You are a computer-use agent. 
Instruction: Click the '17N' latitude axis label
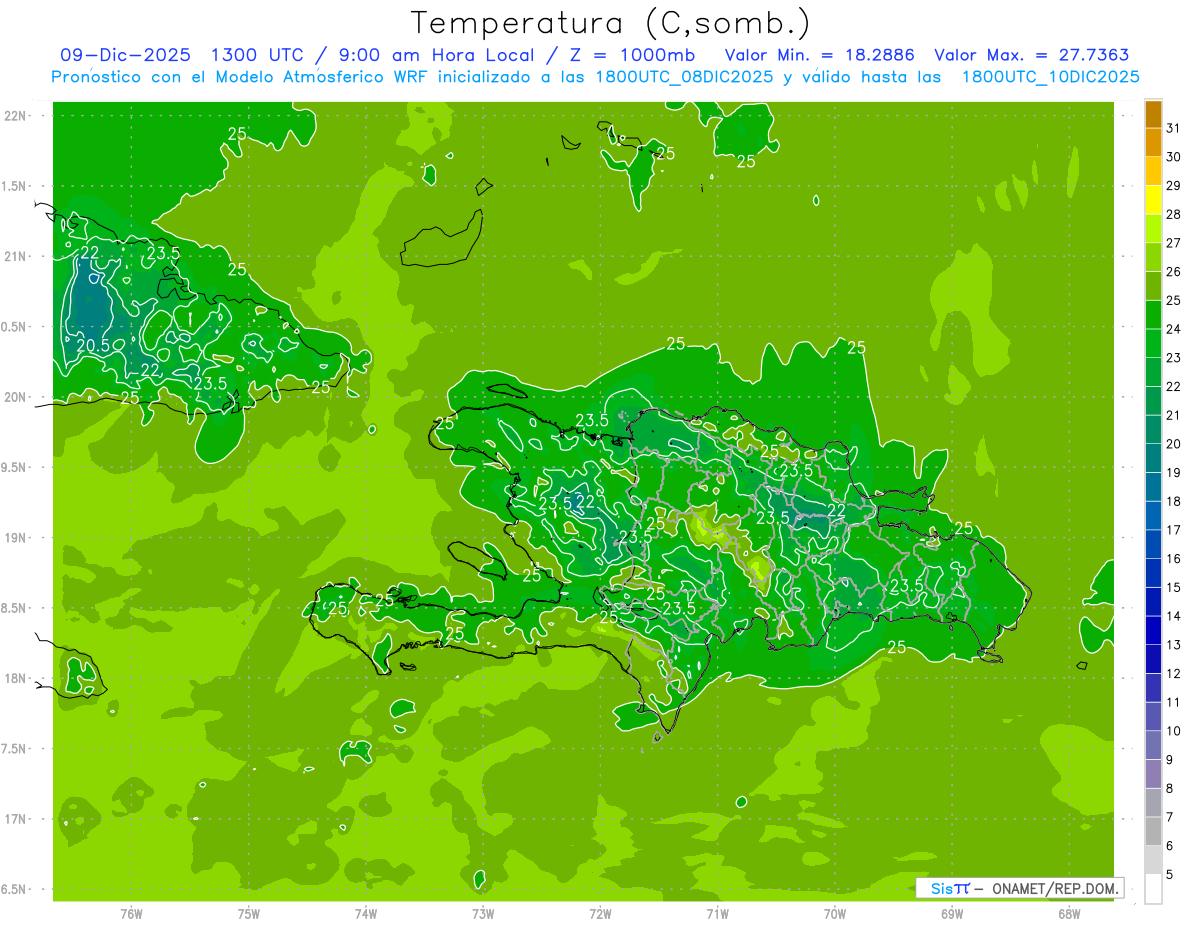pos(15,819)
